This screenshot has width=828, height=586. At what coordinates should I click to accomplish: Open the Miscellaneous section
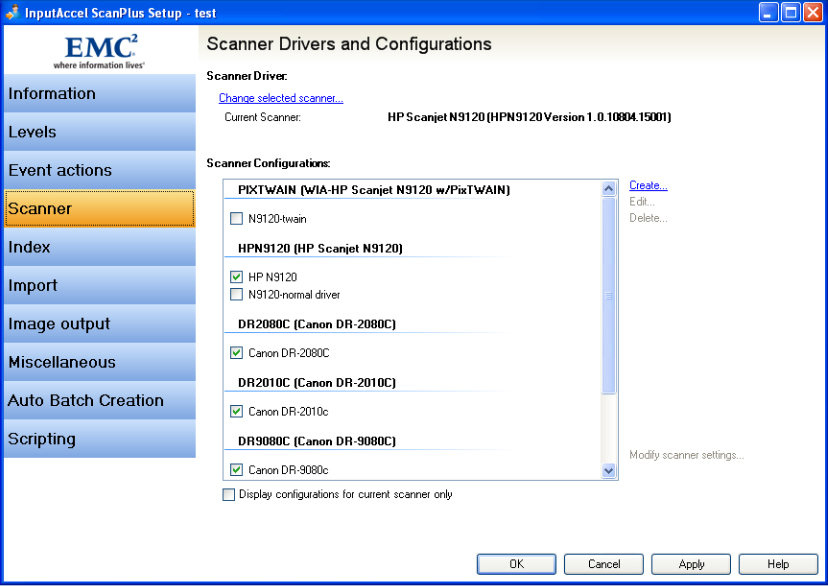[99, 362]
